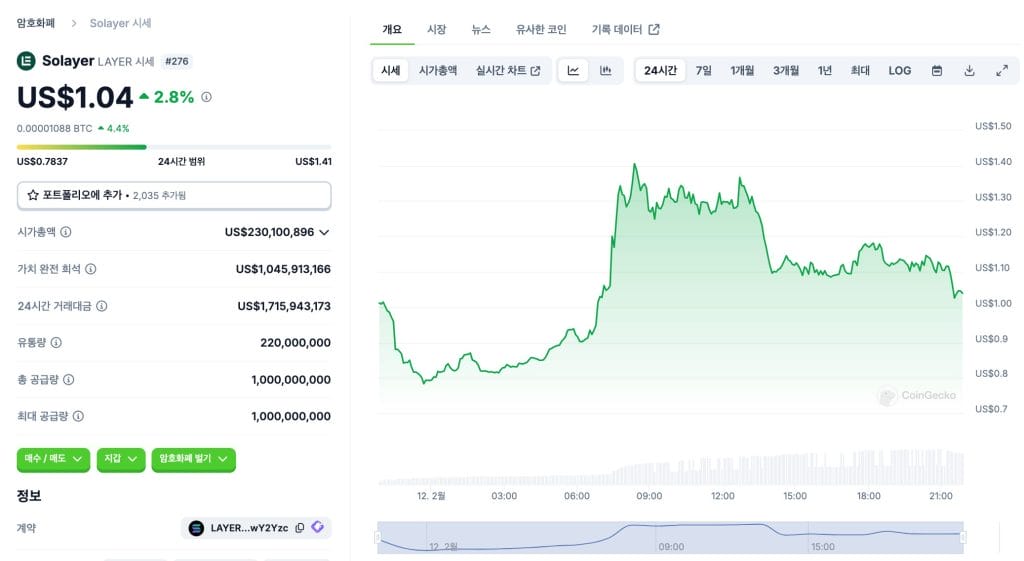Click info icon next to 시가총액
Image resolution: width=1024 pixels, height=561 pixels.
click(x=66, y=232)
